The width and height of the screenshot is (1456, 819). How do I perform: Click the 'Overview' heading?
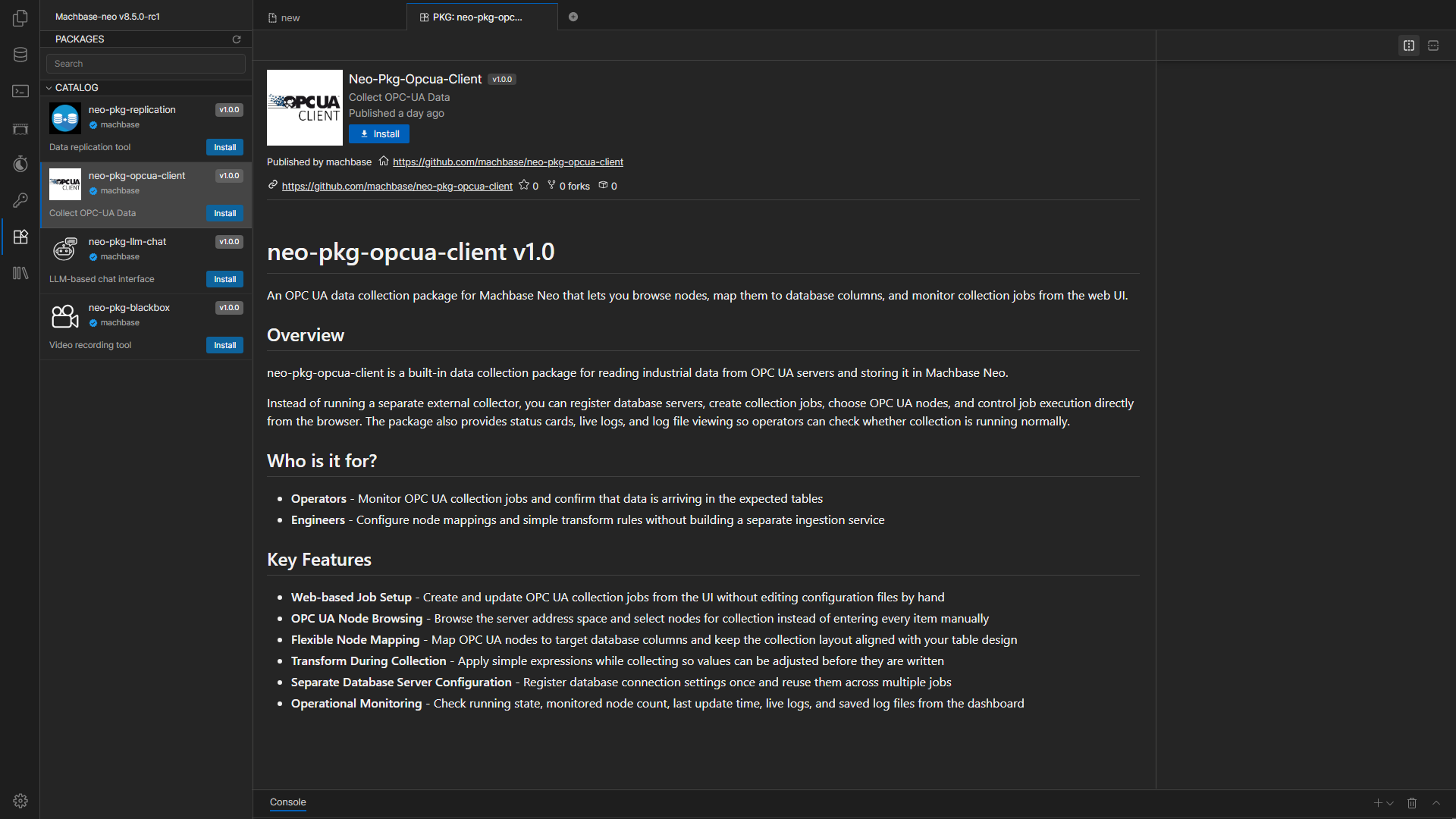point(306,335)
